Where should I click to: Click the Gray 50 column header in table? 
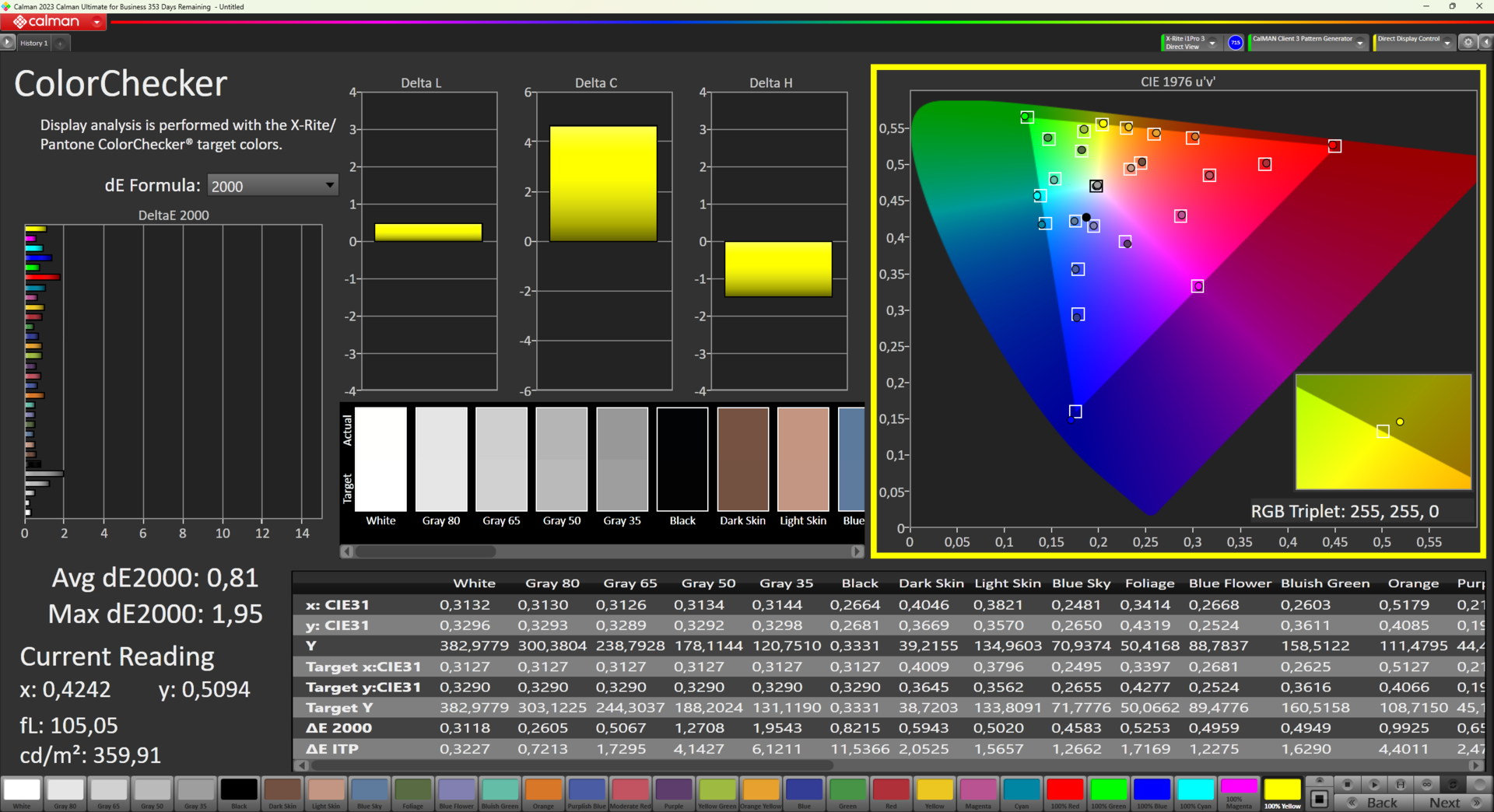(x=708, y=583)
